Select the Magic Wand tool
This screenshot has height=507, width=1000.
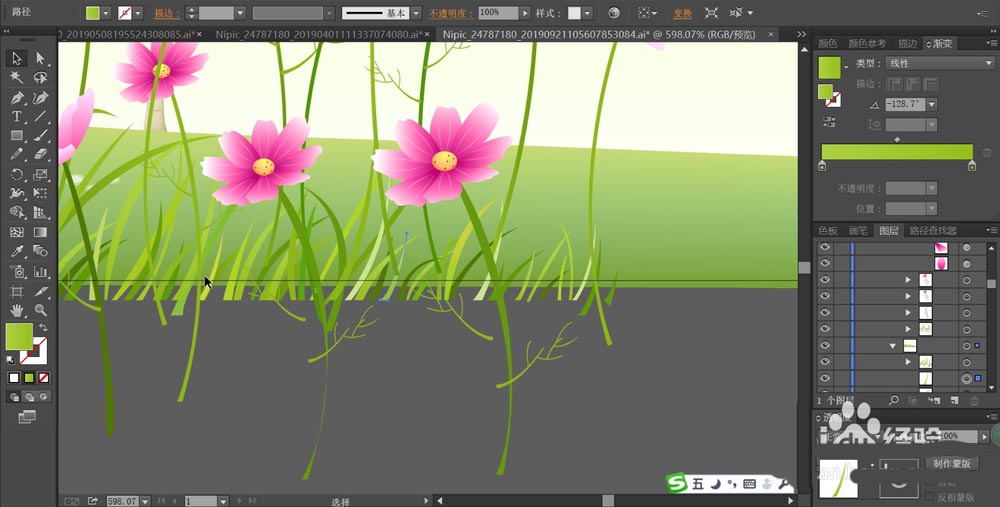pos(17,78)
